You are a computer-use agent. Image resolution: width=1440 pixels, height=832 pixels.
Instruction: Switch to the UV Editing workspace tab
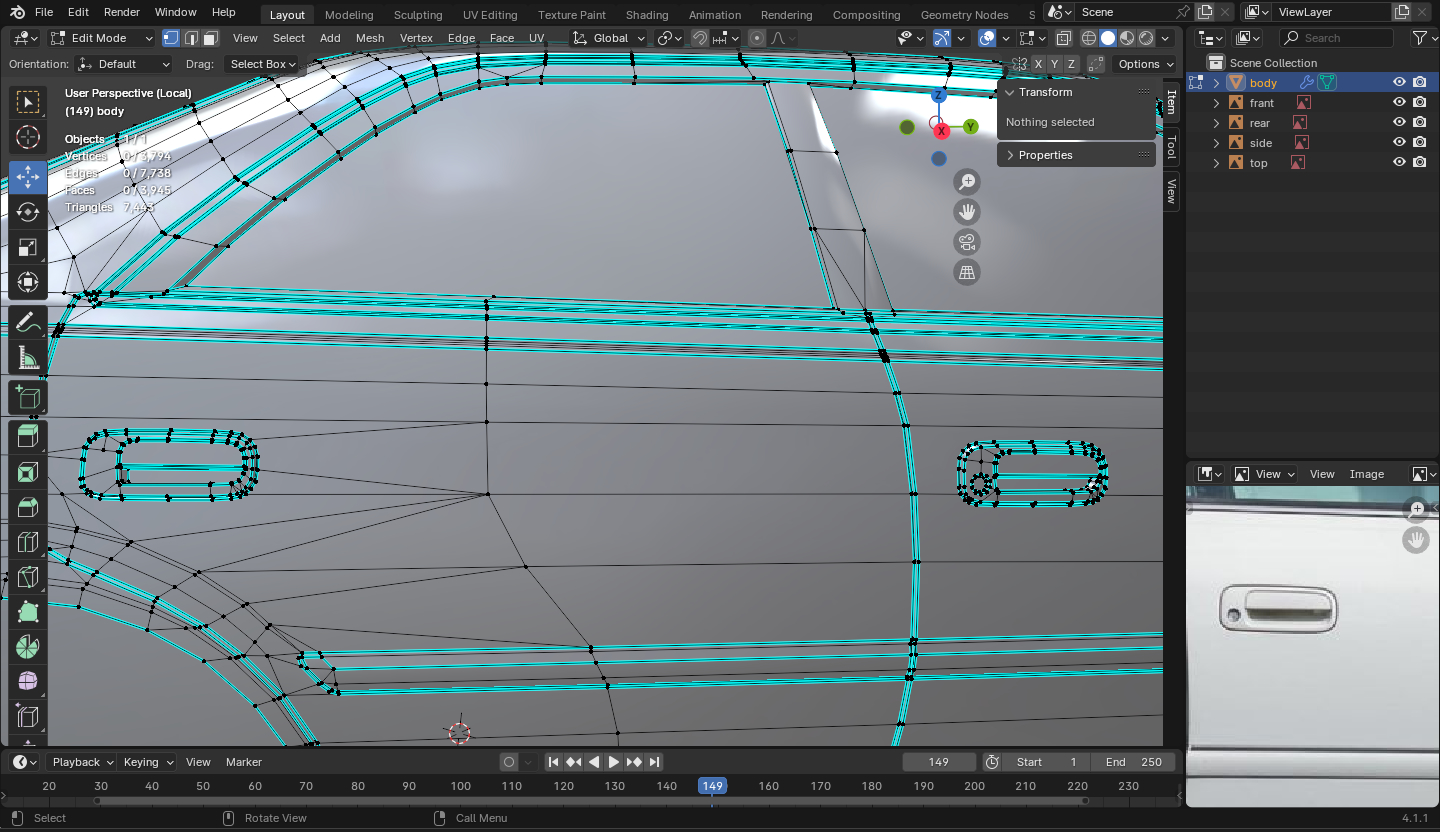490,15
